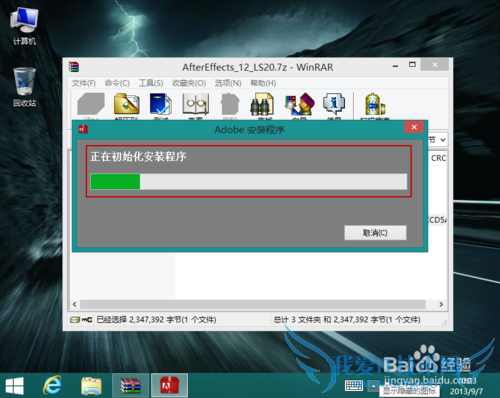Screen dimensions: 500x398
Task: Click the Find (binoculars) icon in WinRAR
Action: 262,104
